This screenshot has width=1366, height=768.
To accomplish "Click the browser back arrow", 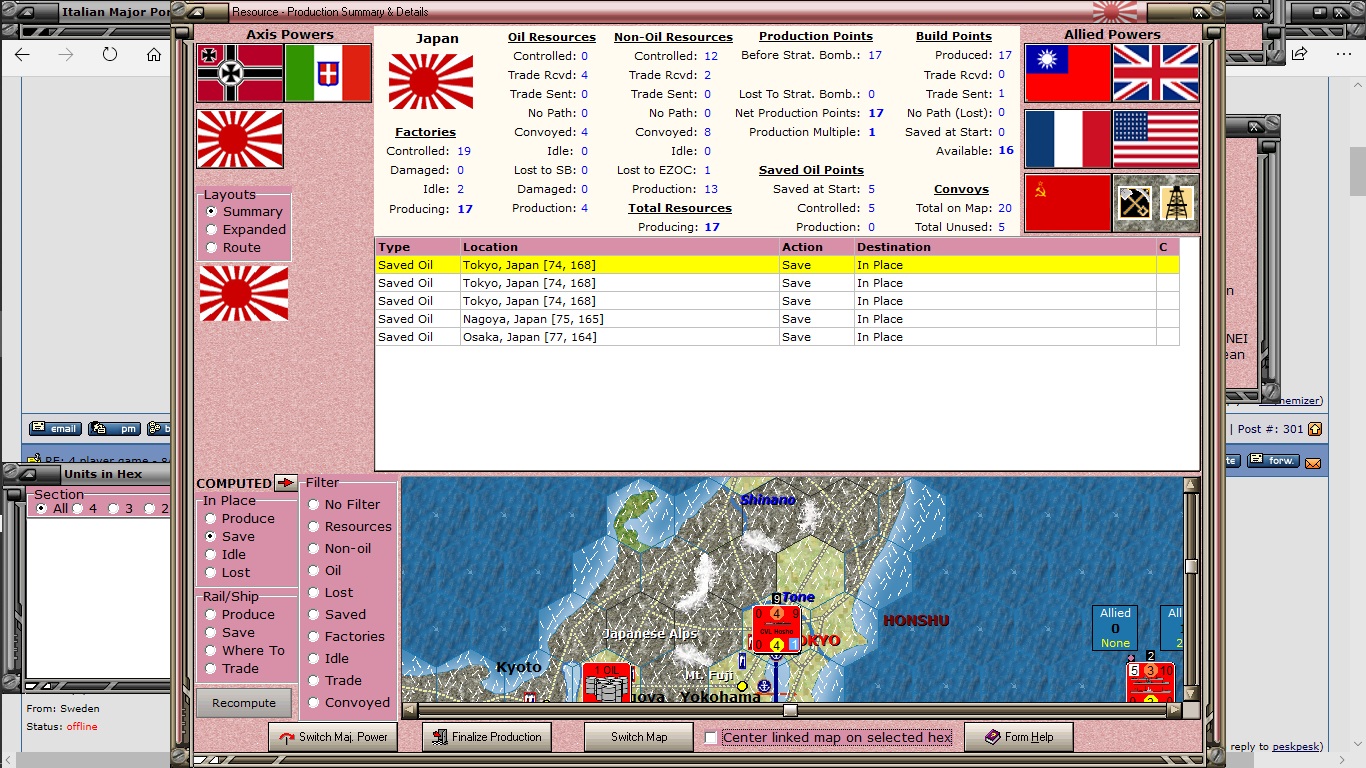I will point(22,54).
